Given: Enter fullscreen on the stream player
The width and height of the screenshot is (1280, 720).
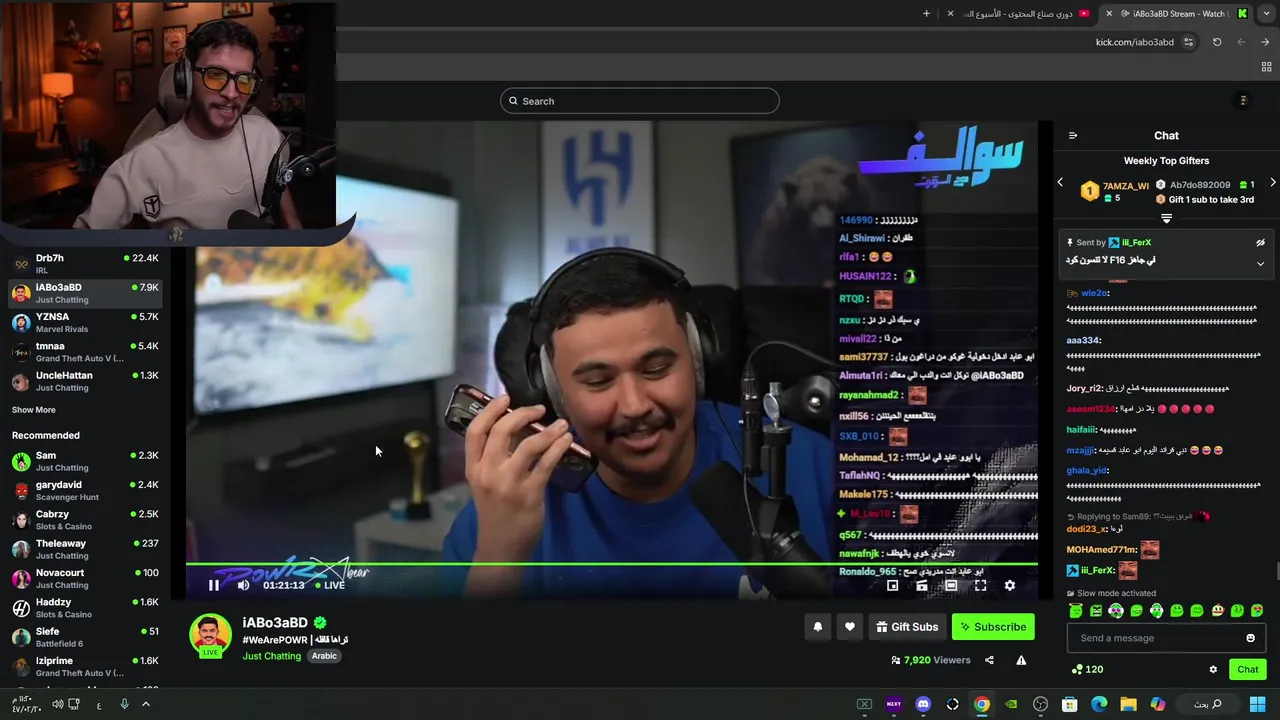Looking at the screenshot, I should (x=981, y=586).
